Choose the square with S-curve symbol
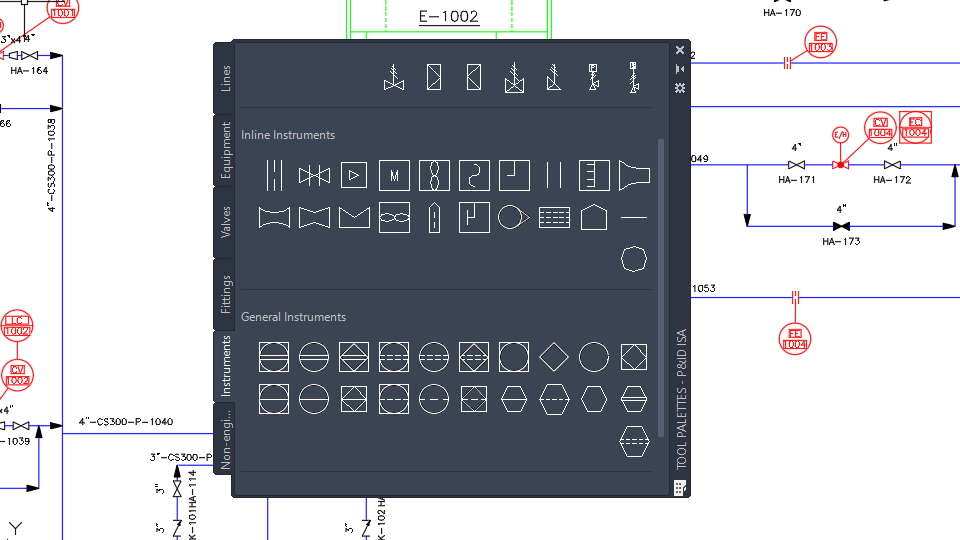960x540 pixels. click(x=474, y=175)
